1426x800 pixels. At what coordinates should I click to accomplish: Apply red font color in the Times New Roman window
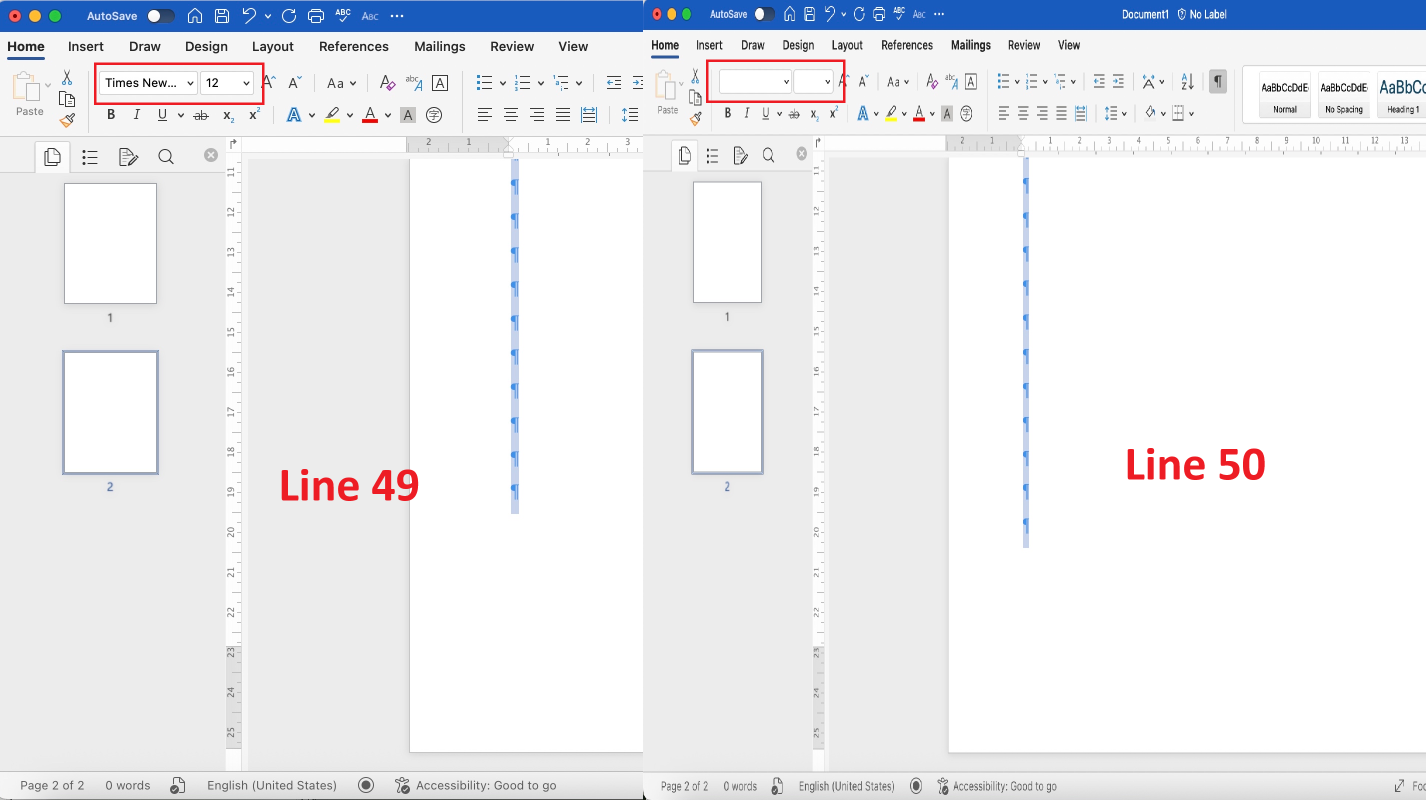coord(370,115)
